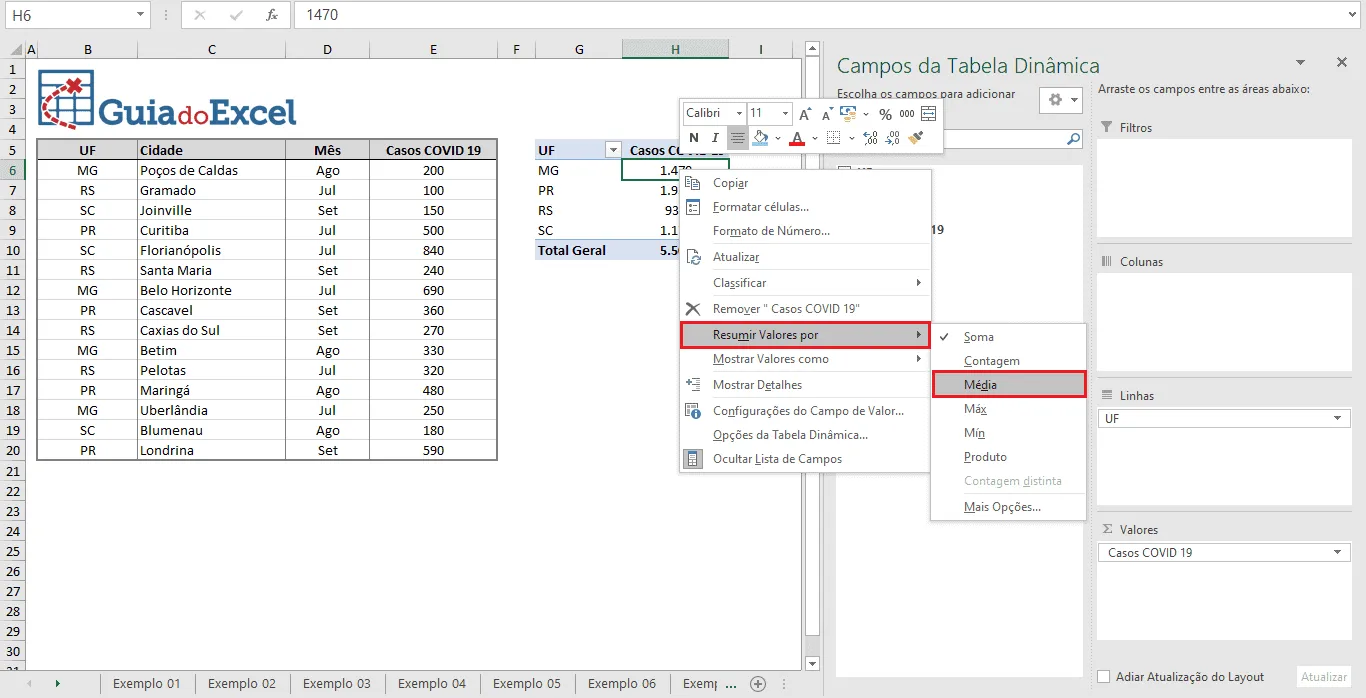Select cell containing Florianópolis
Screen dimensions: 1366x698
pyautogui.click(x=211, y=250)
